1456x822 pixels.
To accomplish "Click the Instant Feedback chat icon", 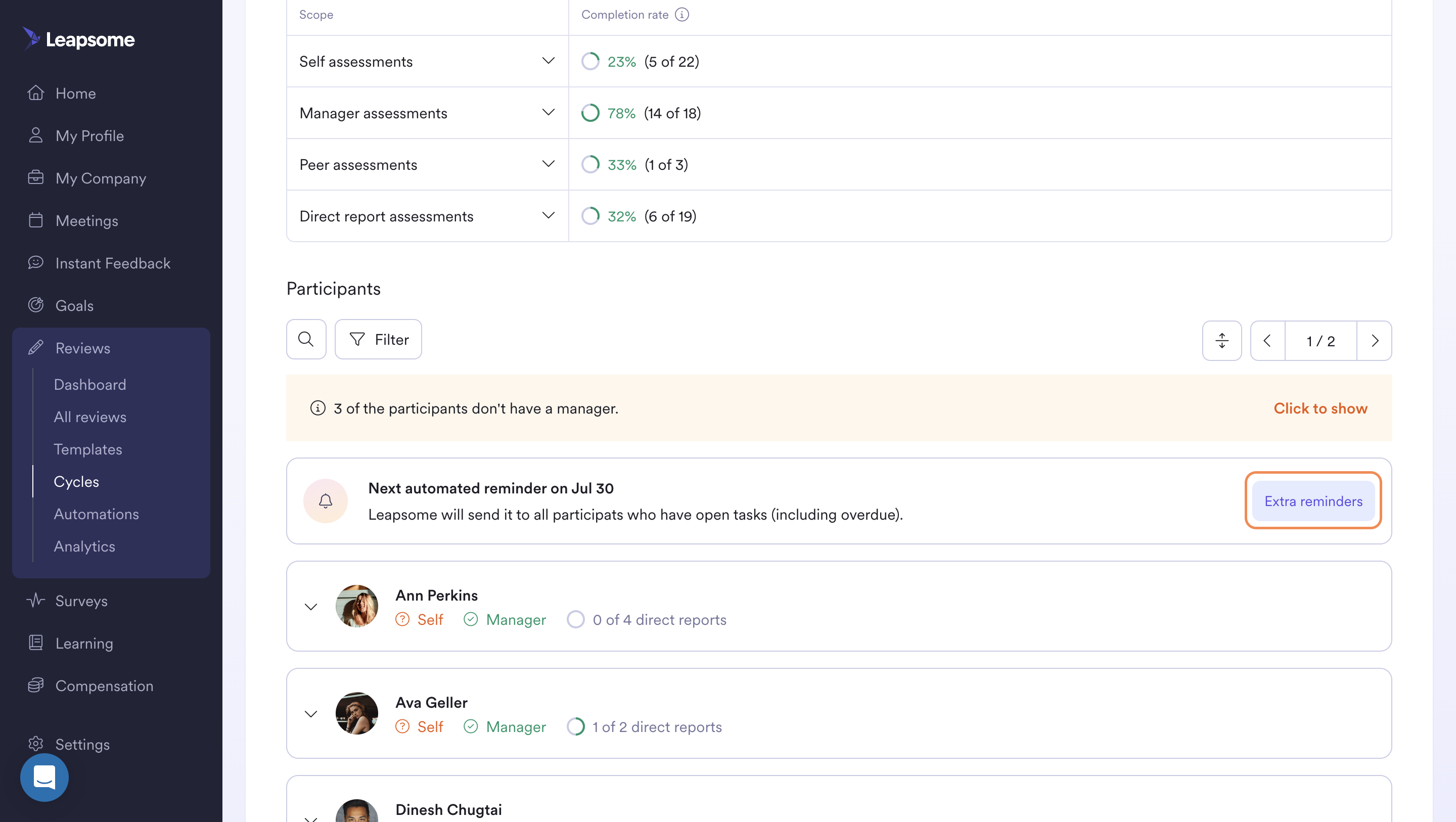I will [x=35, y=262].
